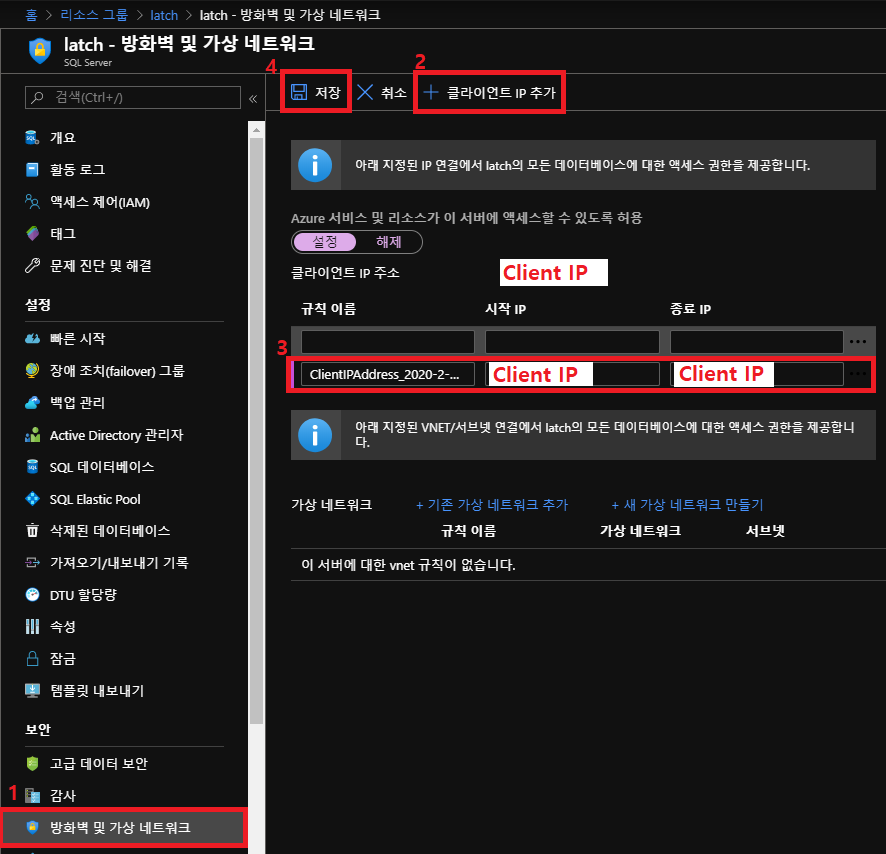Click the 장애 조치(failover) 그룹 globe icon
Screen dimensions: 886x854
(x=32, y=370)
